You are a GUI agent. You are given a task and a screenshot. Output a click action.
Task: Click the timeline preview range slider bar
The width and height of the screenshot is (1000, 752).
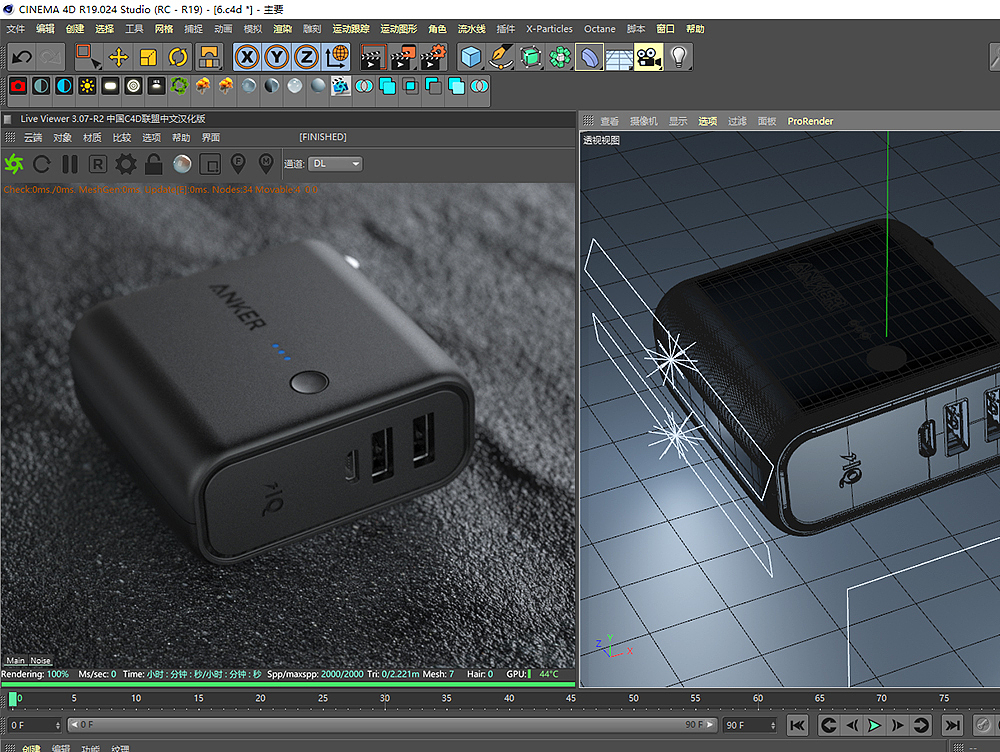[x=392, y=725]
